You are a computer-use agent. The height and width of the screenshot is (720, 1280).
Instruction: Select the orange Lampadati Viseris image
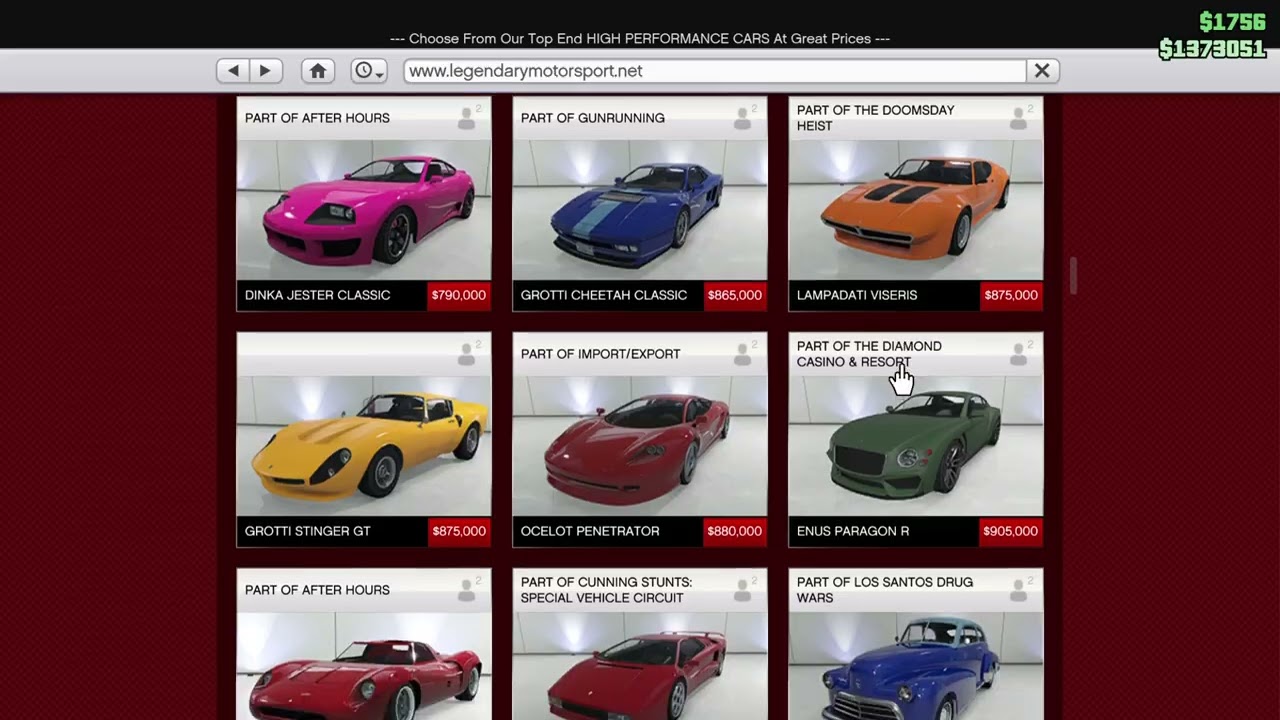[x=916, y=210]
